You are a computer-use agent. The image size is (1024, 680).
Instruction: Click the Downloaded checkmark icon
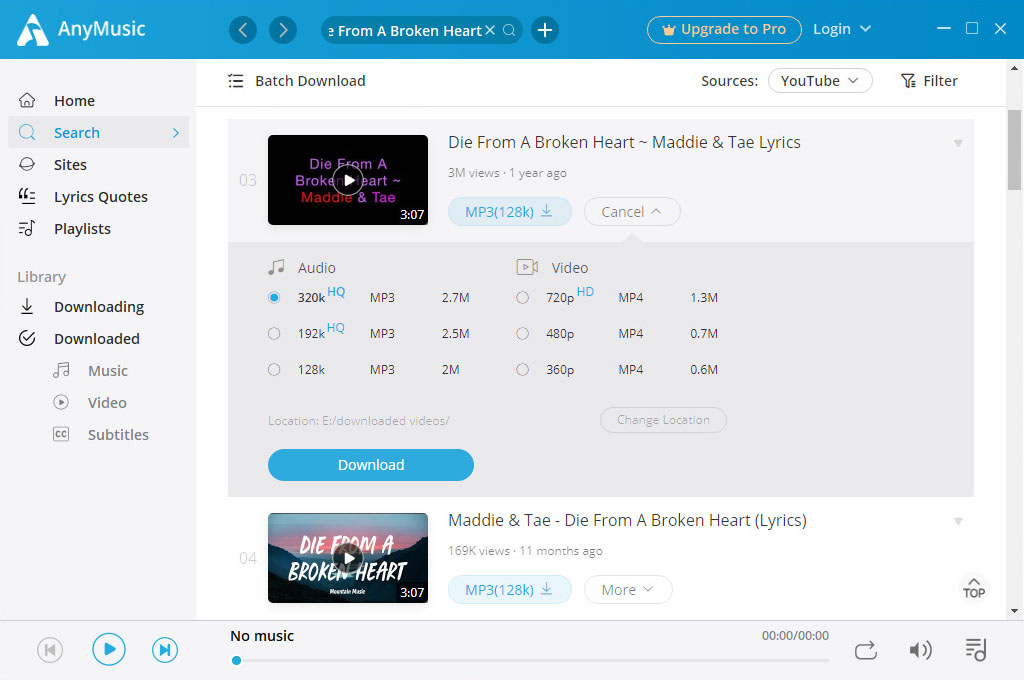(27, 338)
